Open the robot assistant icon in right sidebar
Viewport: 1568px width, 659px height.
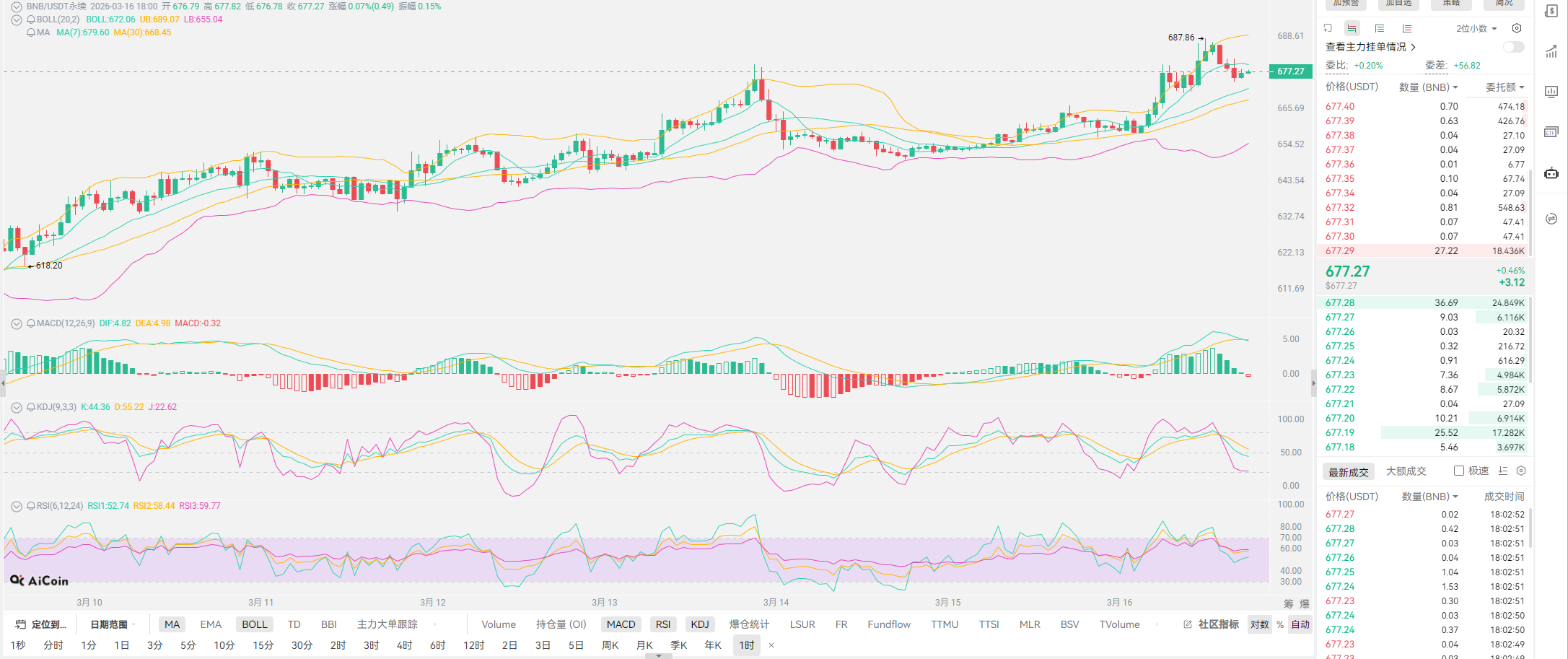pos(1551,173)
